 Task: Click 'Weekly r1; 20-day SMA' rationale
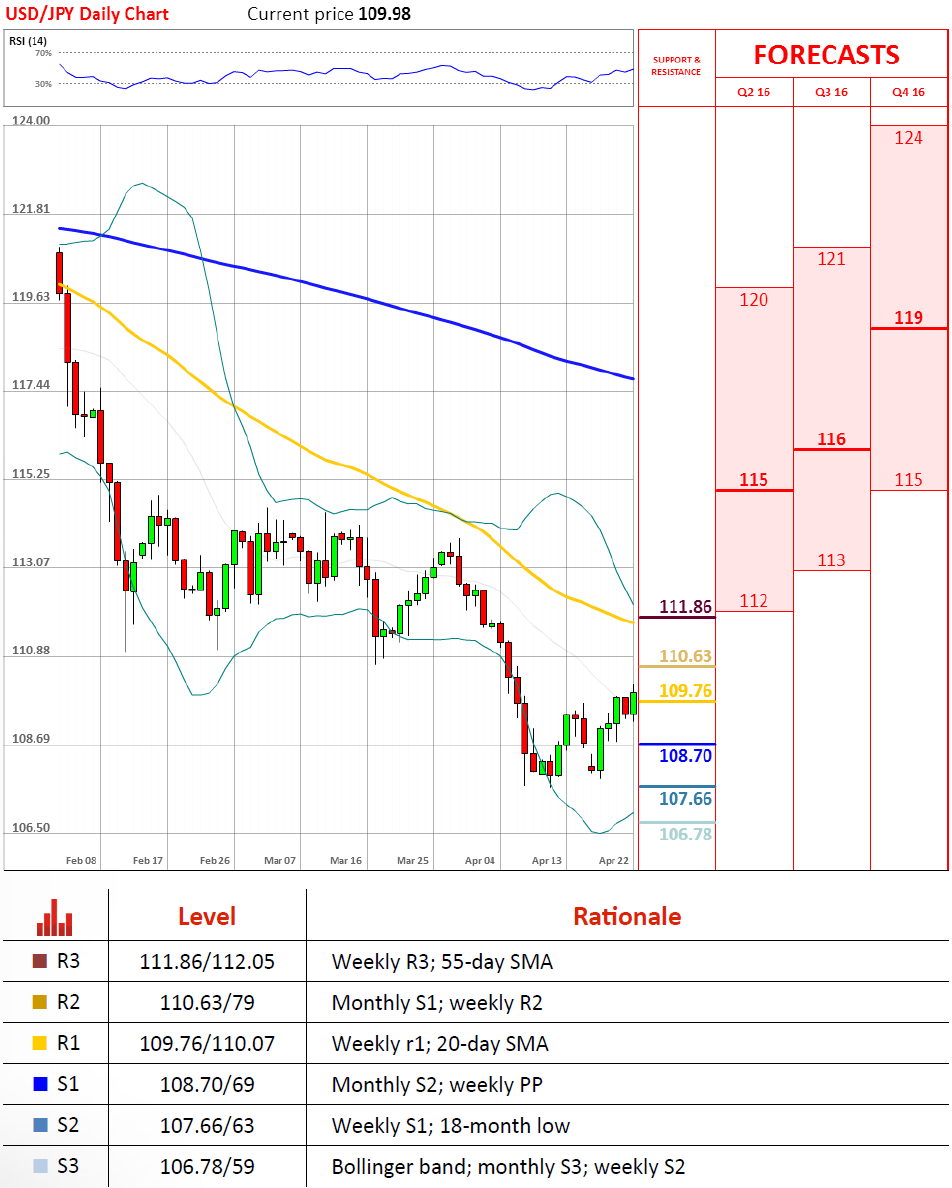coord(440,1043)
